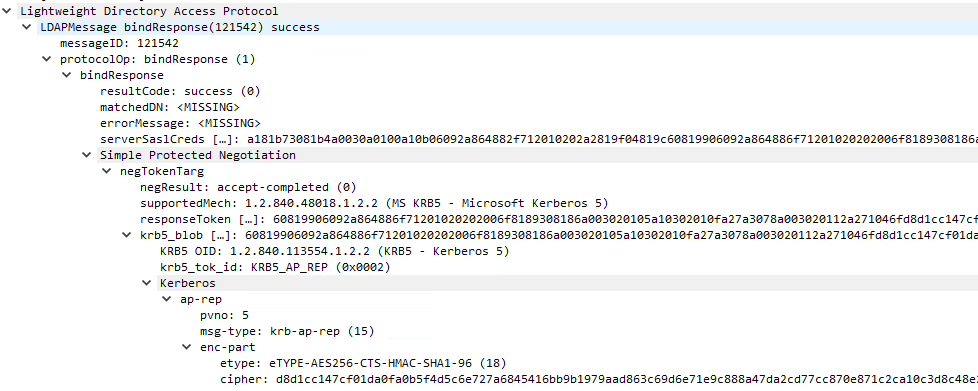The image size is (978, 391).
Task: Select negResult: accept-completed (0) row
Action: (248, 188)
